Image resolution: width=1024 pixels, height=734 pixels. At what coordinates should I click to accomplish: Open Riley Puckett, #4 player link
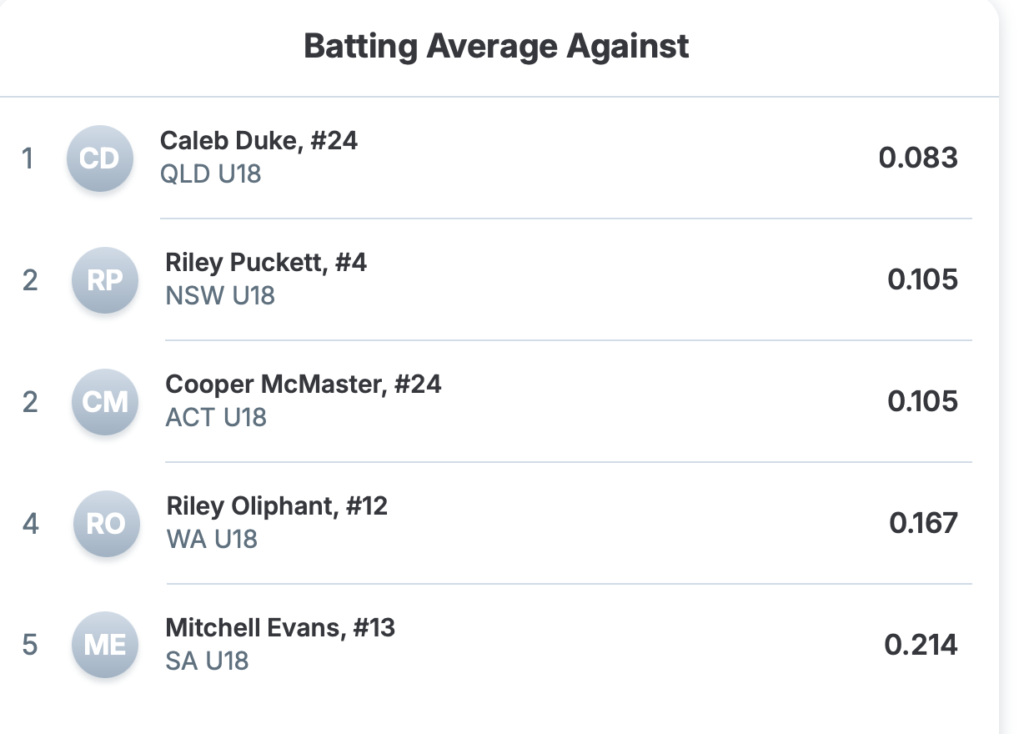266,263
